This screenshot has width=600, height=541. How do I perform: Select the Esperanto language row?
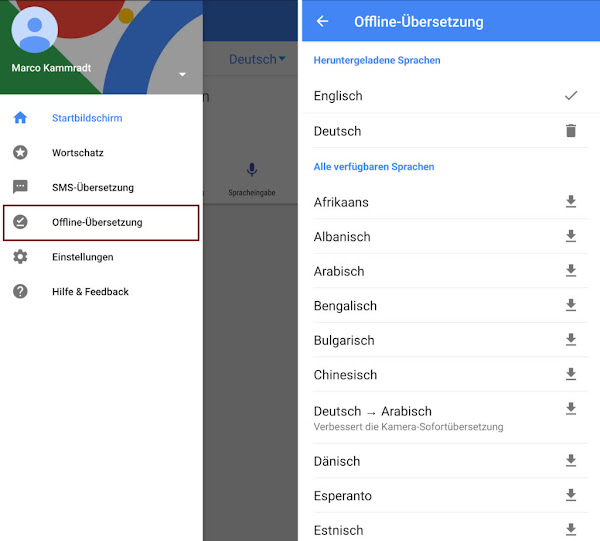click(x=451, y=495)
